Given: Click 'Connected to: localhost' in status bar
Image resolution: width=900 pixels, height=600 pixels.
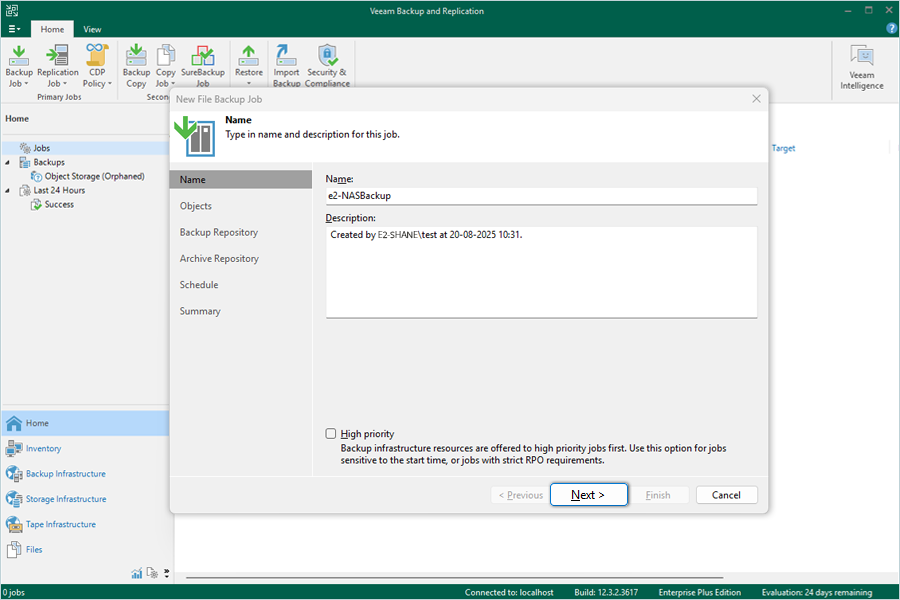Looking at the screenshot, I should (x=509, y=593).
